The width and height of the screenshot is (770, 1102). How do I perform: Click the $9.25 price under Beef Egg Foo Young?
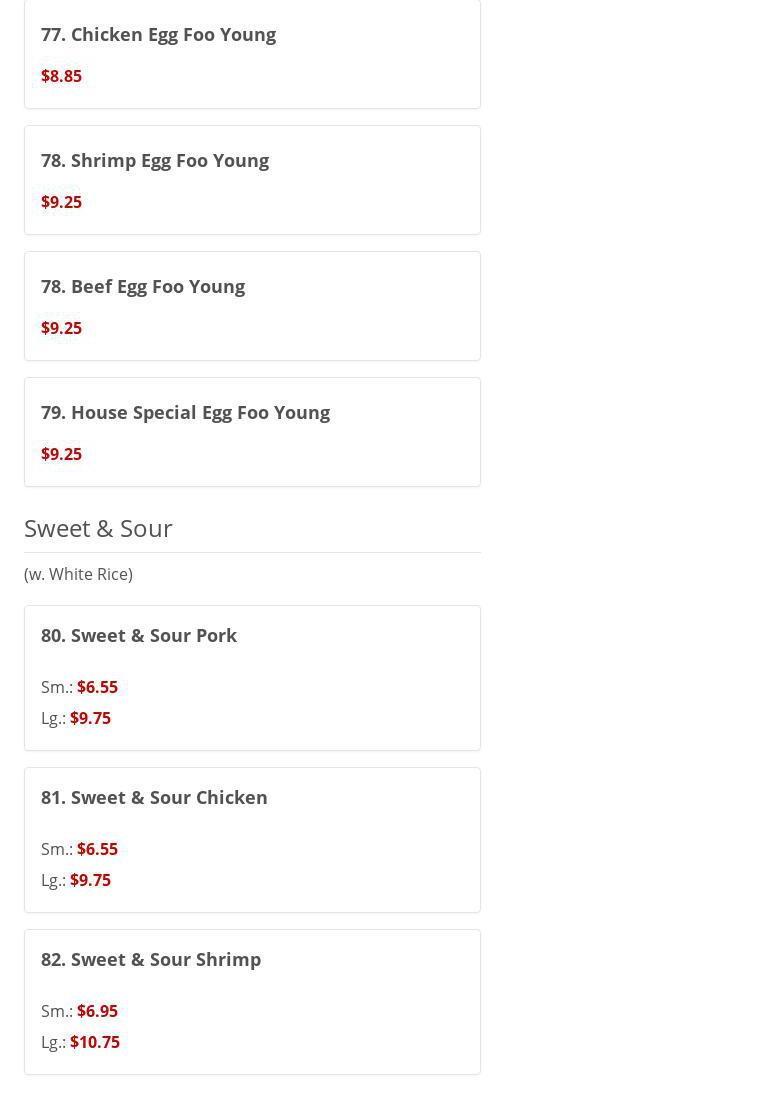pos(61,328)
